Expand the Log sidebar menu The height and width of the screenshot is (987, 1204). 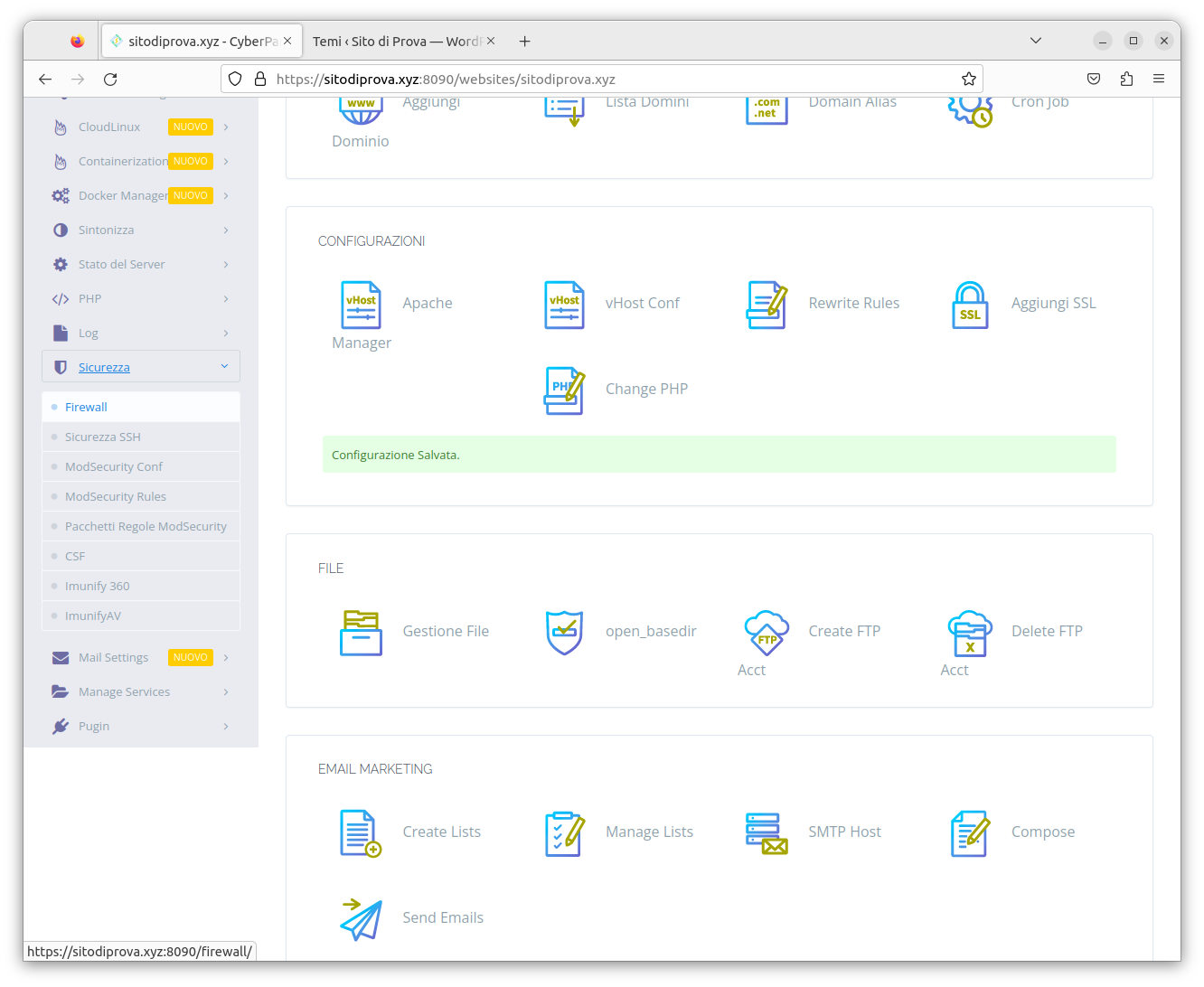coord(141,334)
